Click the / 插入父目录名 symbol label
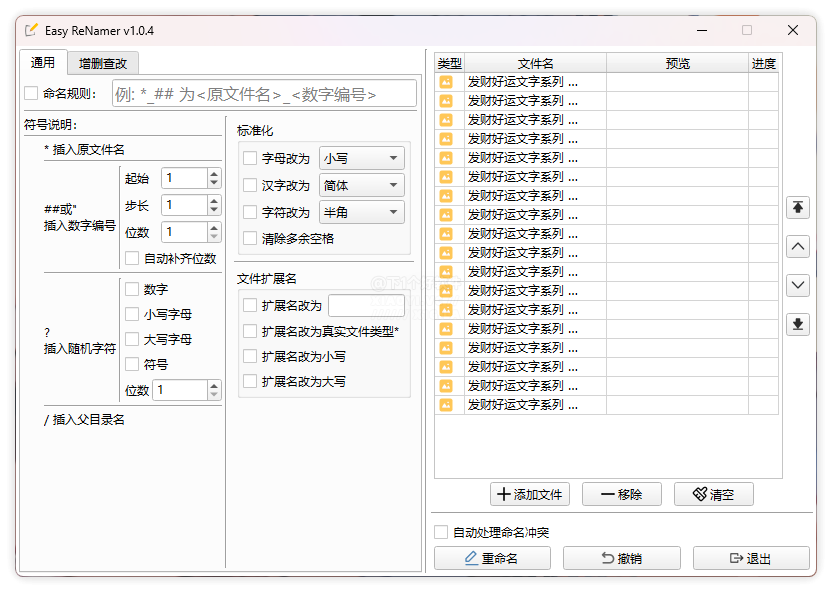Image resolution: width=832 pixels, height=592 pixels. [84, 420]
